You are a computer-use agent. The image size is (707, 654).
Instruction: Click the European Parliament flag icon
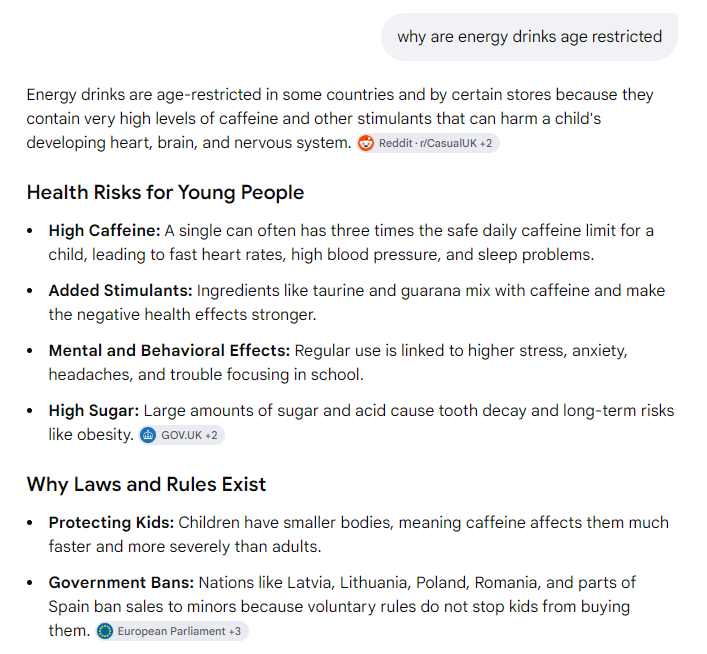(105, 631)
